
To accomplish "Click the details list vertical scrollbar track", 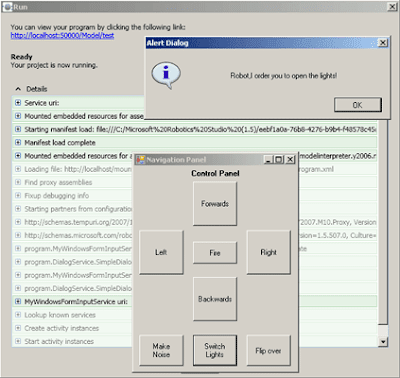I will pos(383,330).
